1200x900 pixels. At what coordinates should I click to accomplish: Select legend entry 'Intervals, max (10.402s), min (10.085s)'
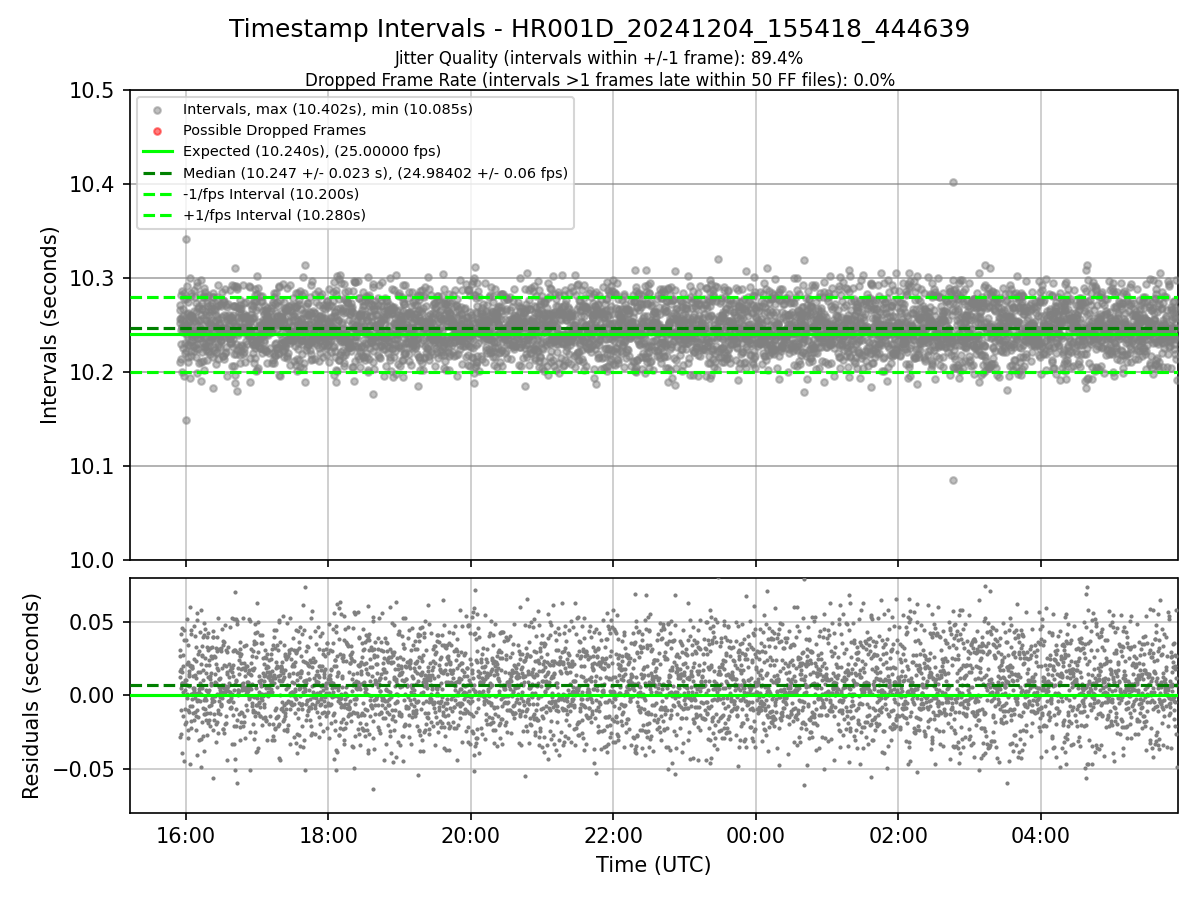(327, 109)
